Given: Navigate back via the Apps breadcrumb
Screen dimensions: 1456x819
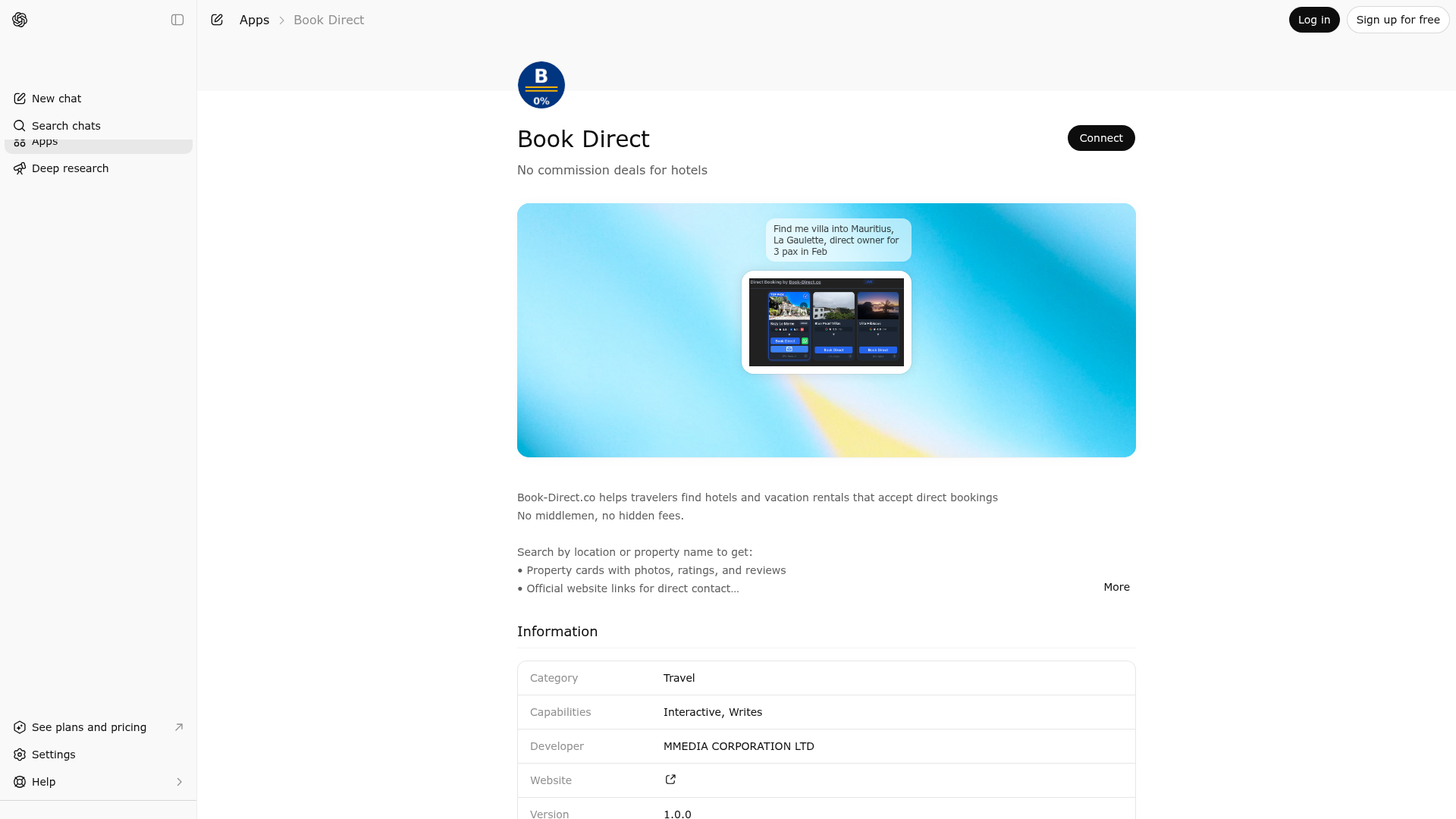Looking at the screenshot, I should click(254, 20).
